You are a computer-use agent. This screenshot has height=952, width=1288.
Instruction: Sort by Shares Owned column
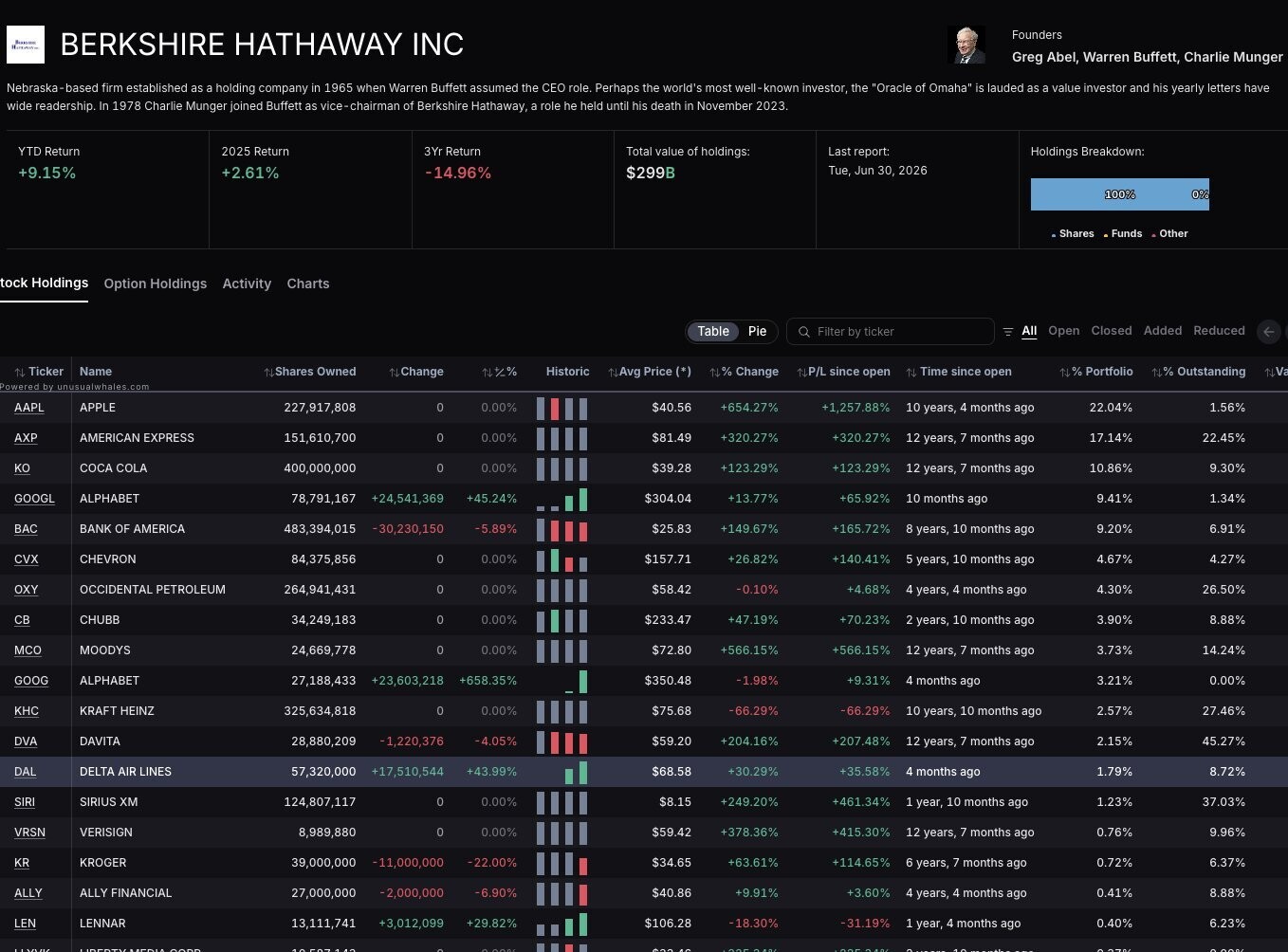pyautogui.click(x=310, y=372)
